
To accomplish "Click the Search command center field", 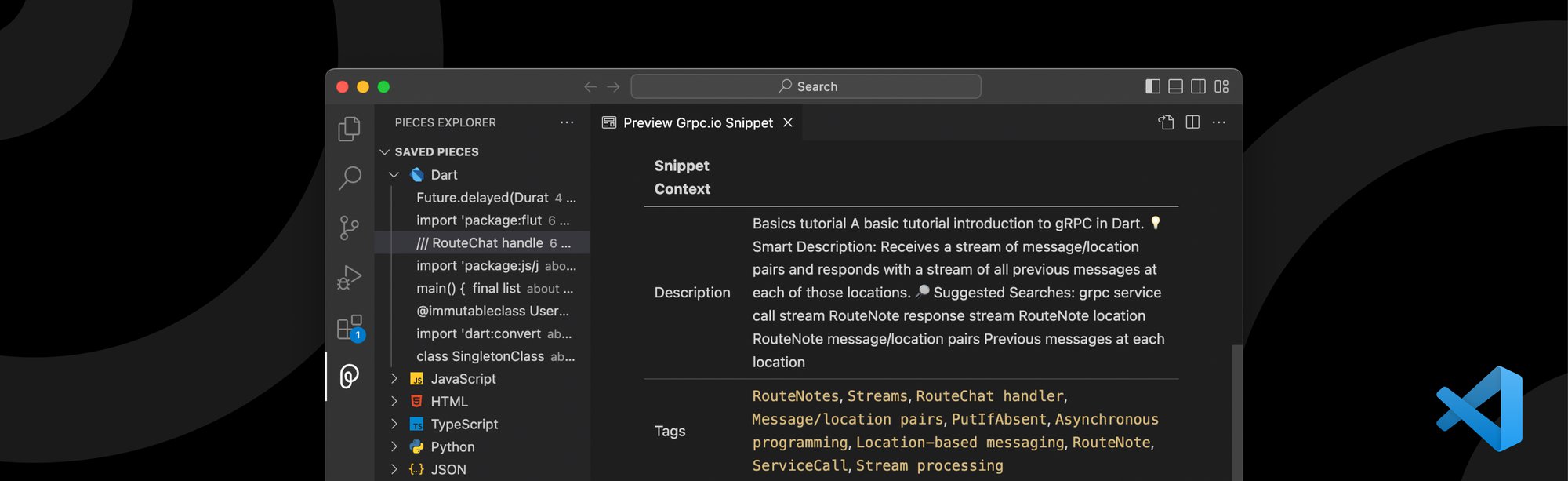I will [x=806, y=86].
